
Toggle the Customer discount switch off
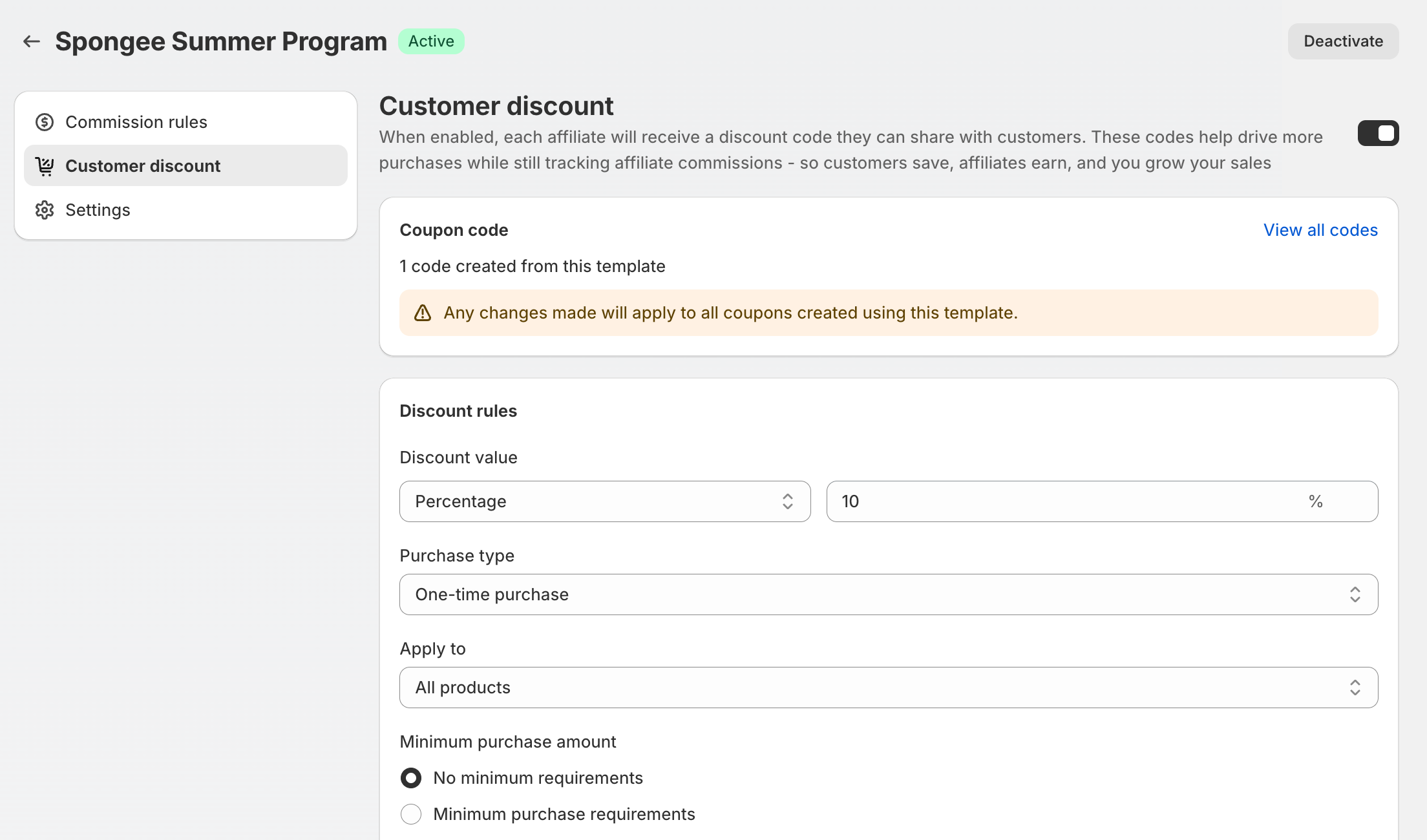[1378, 133]
